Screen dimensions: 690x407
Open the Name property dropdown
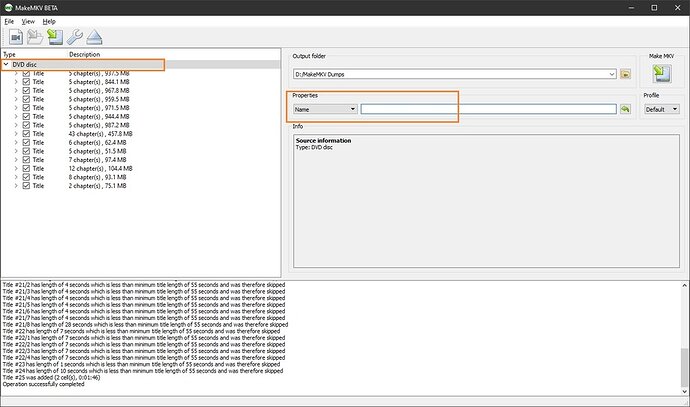pos(325,109)
